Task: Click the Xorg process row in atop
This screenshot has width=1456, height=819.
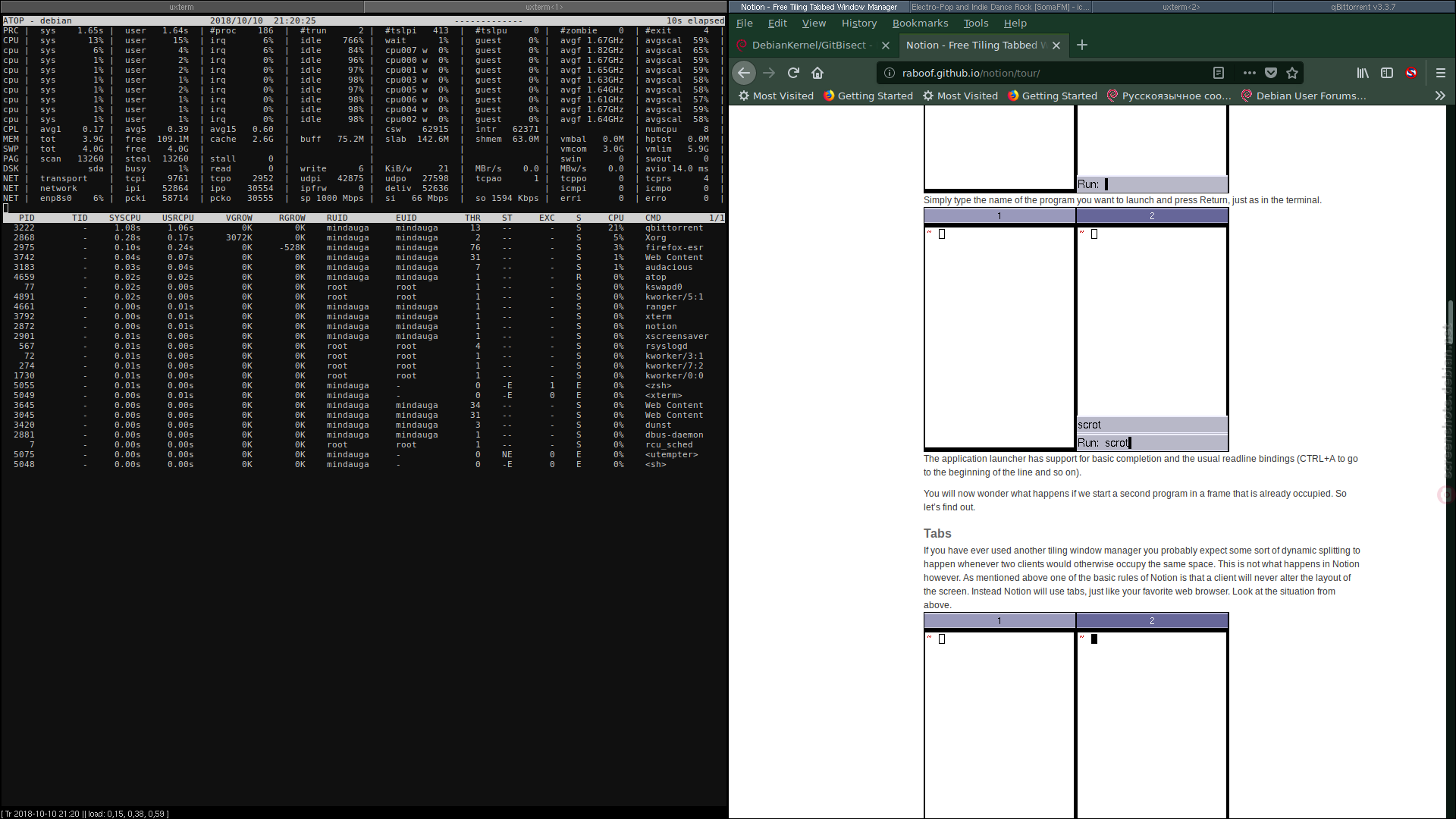Action: pos(362,238)
